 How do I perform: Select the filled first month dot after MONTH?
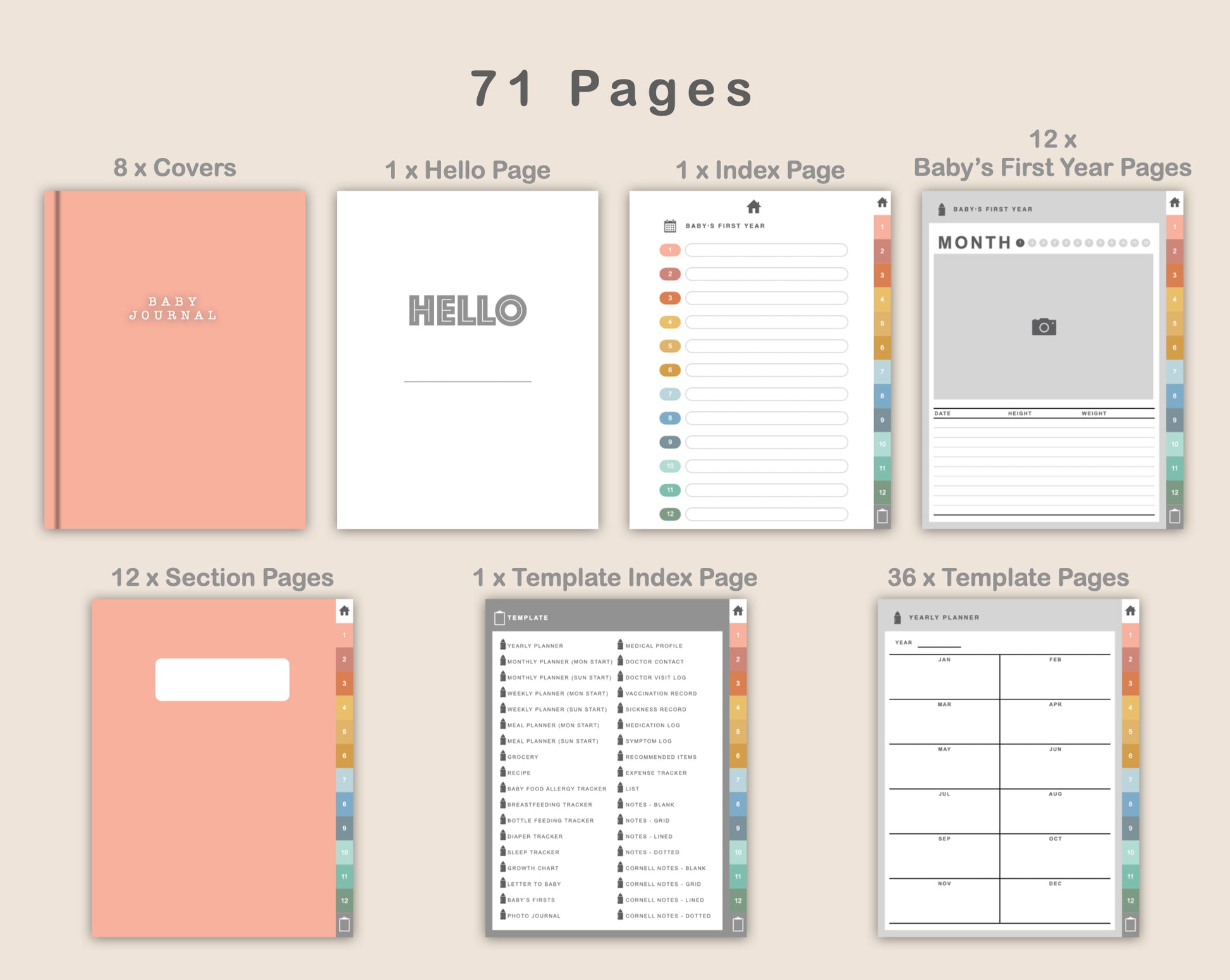click(x=1020, y=243)
